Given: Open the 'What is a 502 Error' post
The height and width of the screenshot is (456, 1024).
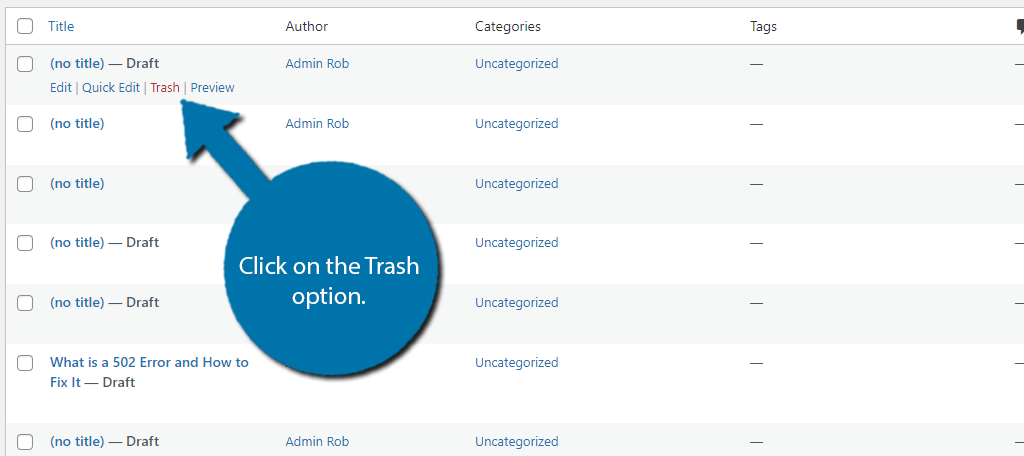Looking at the screenshot, I should pos(149,372).
